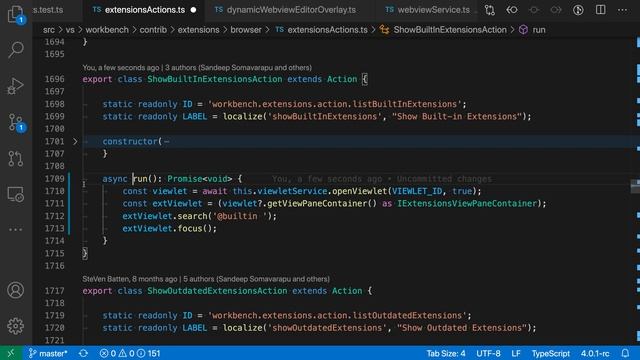Click the 'Show Built-in Extensions' label string
This screenshot has height=360, width=640.
tap(457, 117)
